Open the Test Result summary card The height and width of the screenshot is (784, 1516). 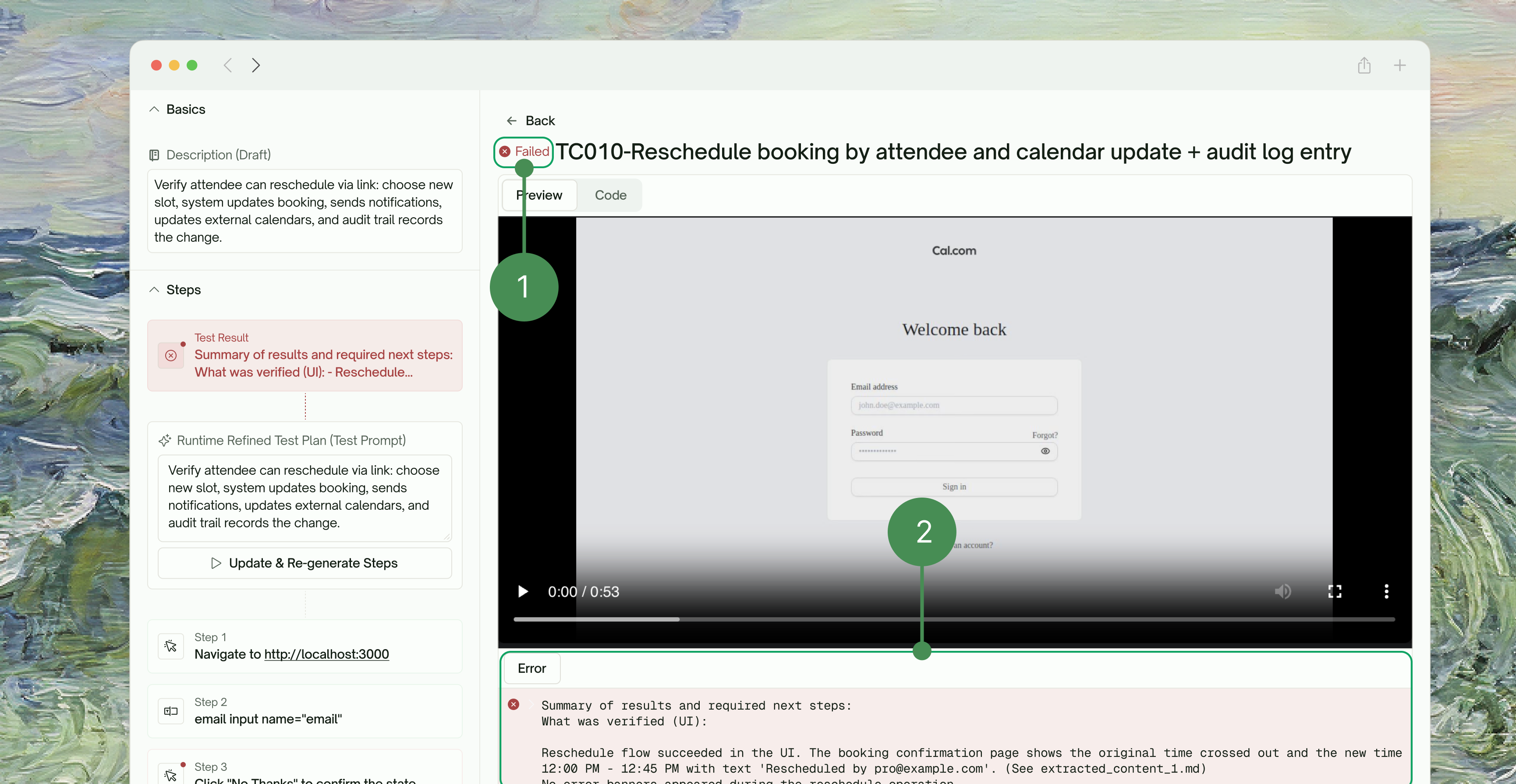305,355
